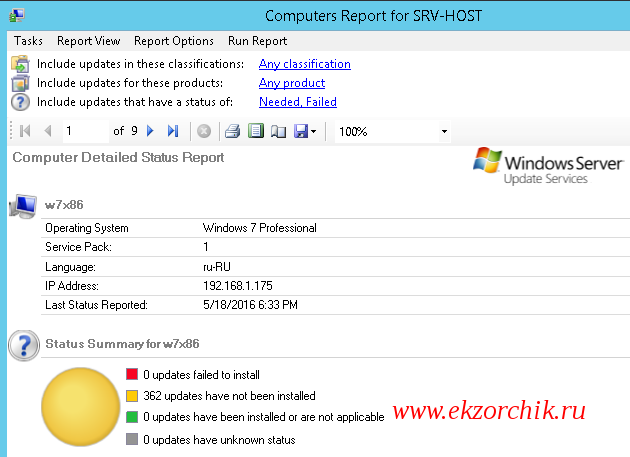Click the products icon

coord(20,83)
